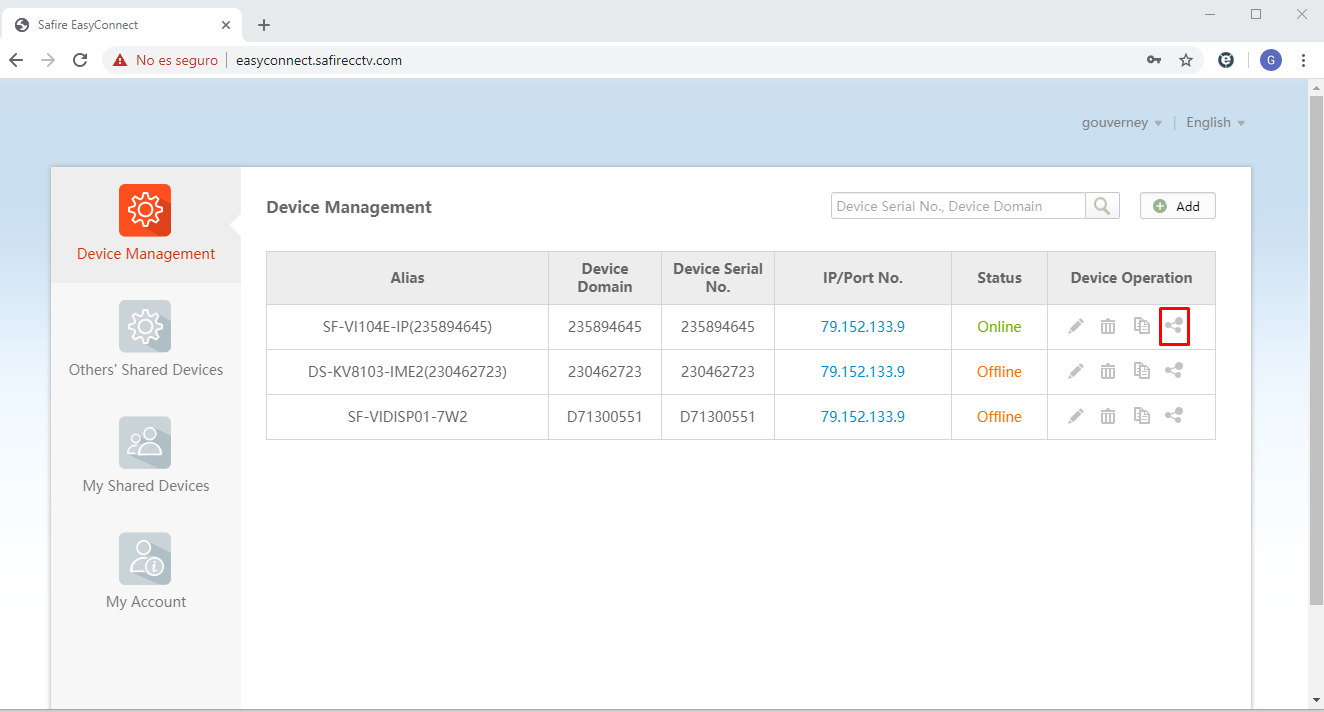Open the gouverney account dropdown

(1121, 122)
